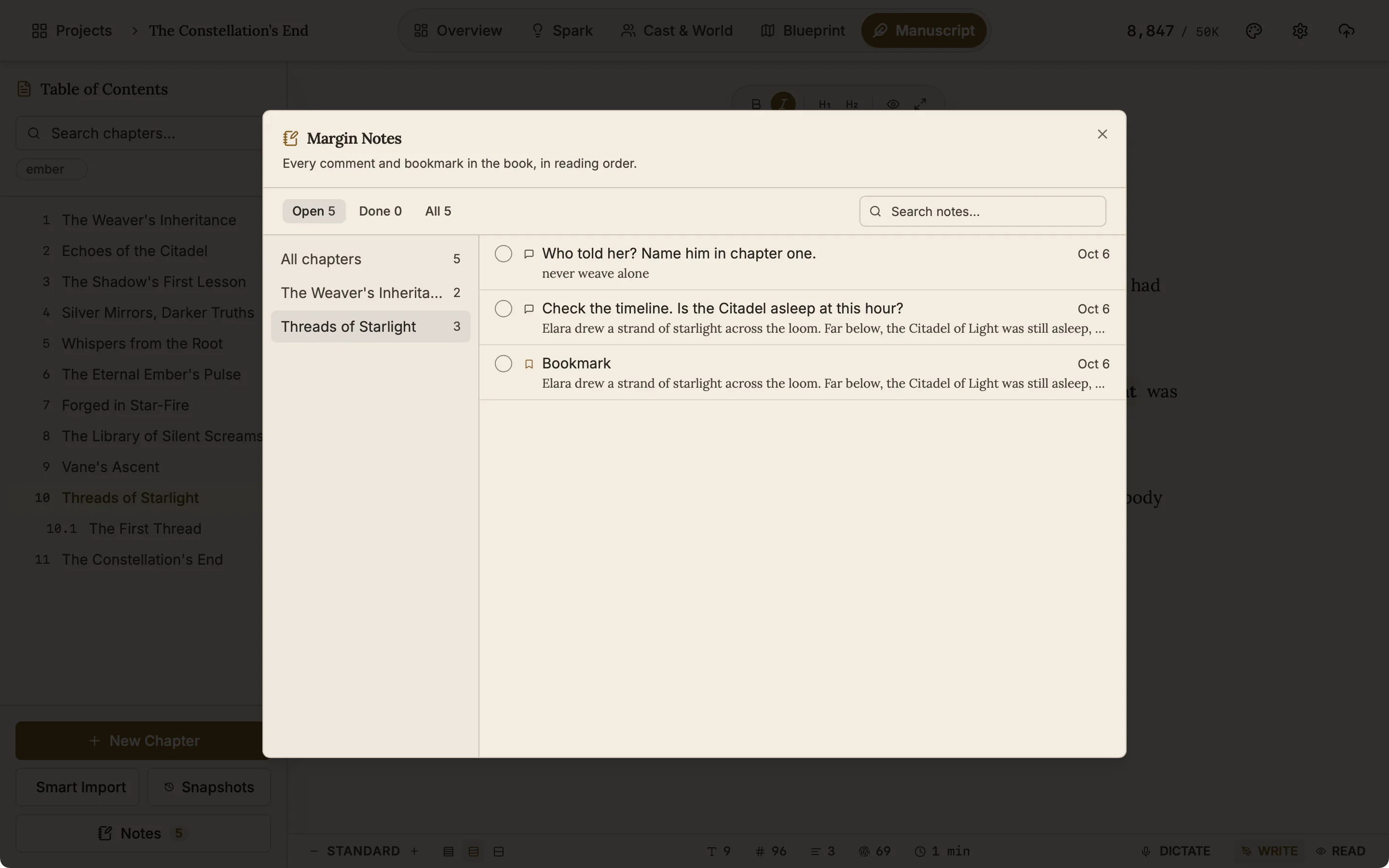This screenshot has height=868, width=1389.
Task: Click the Notes 5 button
Action: pyautogui.click(x=143, y=834)
